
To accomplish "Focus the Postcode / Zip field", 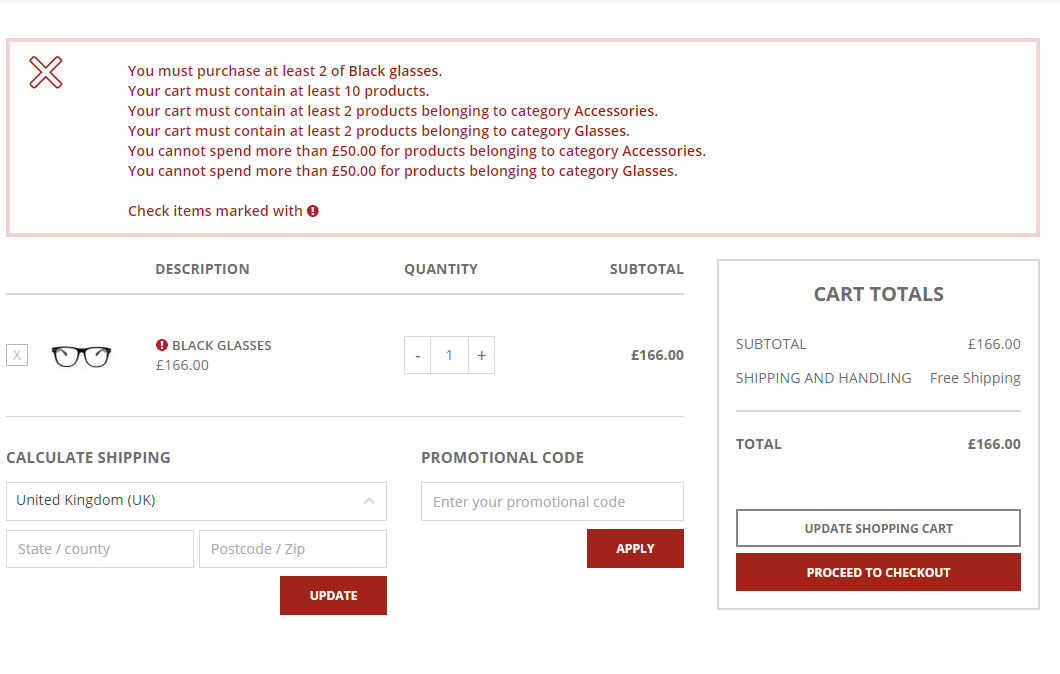I will [292, 549].
